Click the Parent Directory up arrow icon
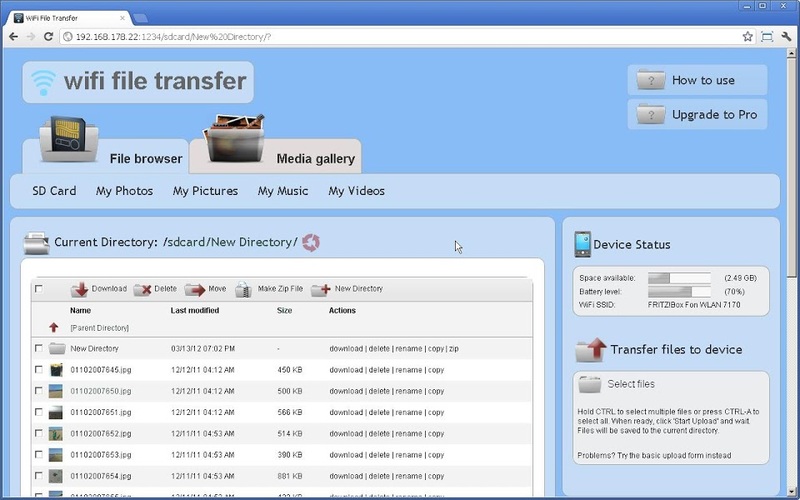 pos(54,328)
